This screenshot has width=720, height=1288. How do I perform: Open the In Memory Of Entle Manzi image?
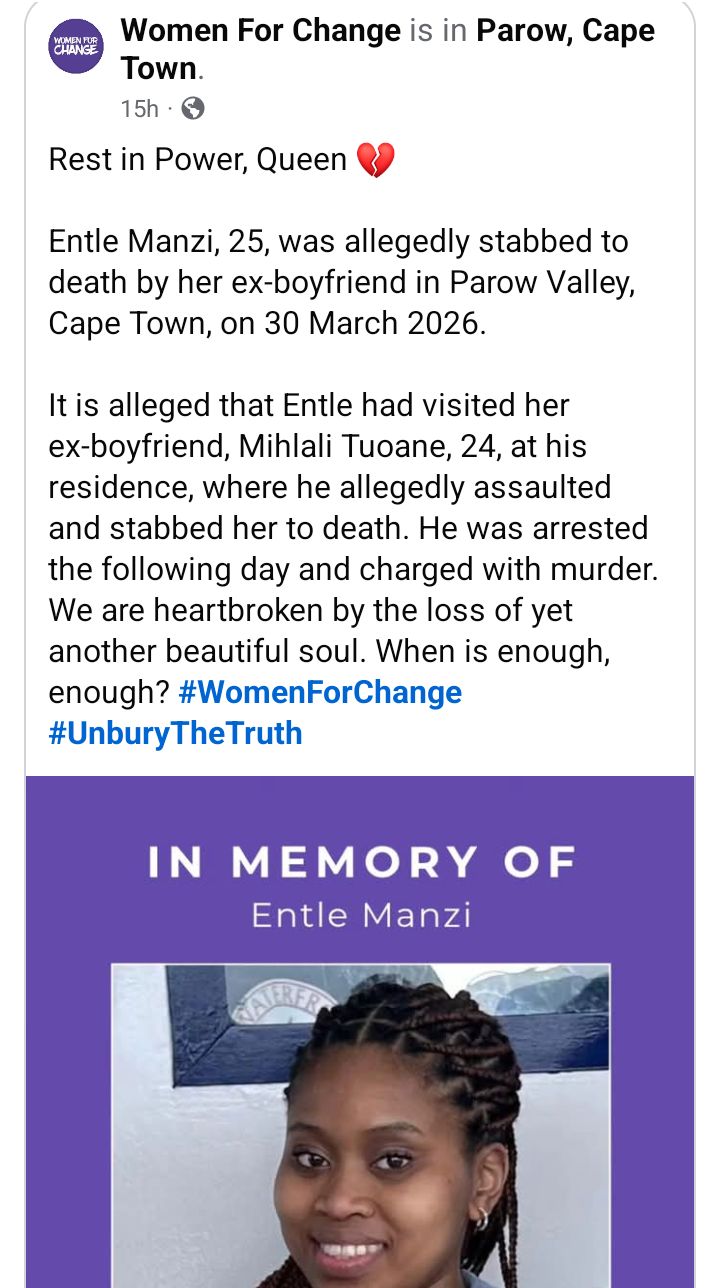(360, 1030)
